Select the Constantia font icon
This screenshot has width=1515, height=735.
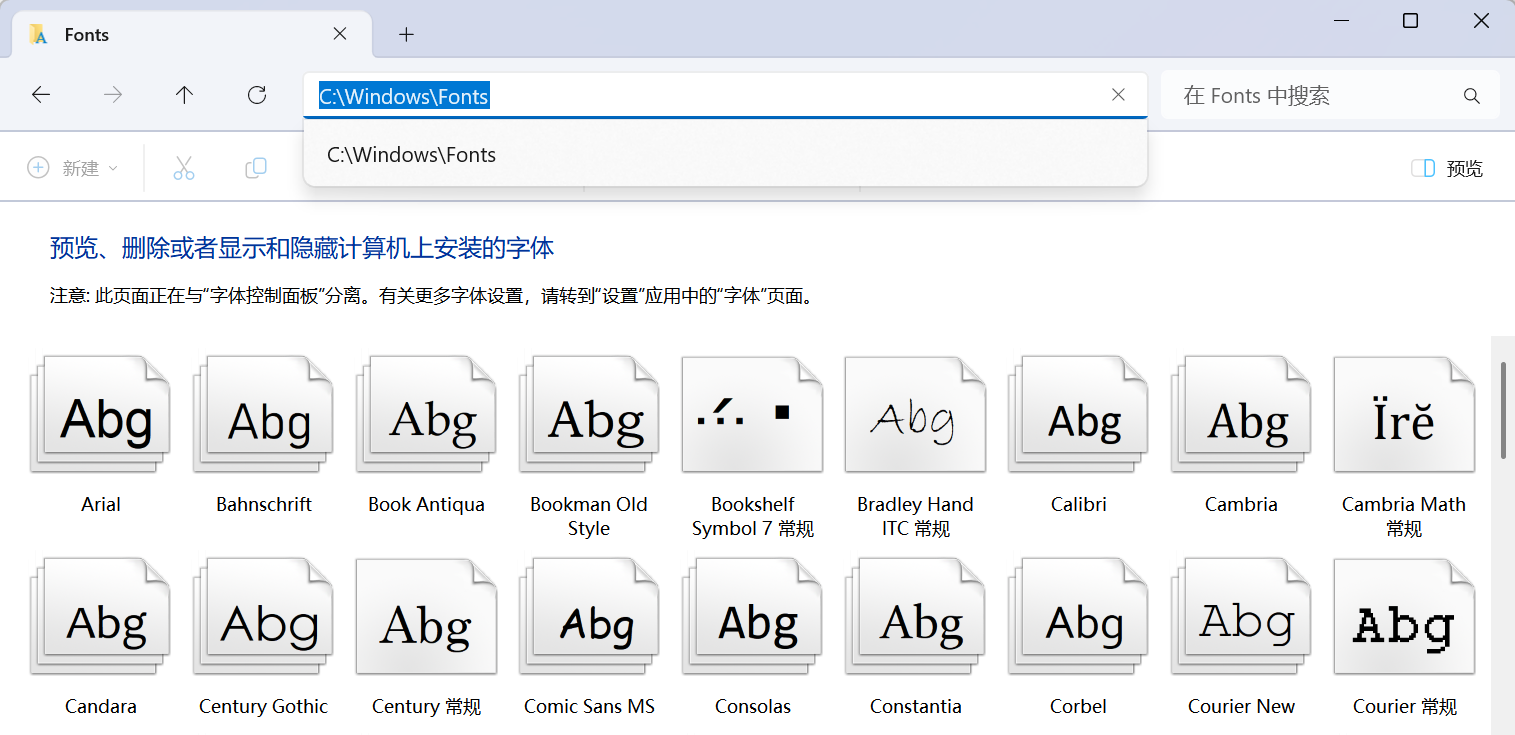coord(915,616)
